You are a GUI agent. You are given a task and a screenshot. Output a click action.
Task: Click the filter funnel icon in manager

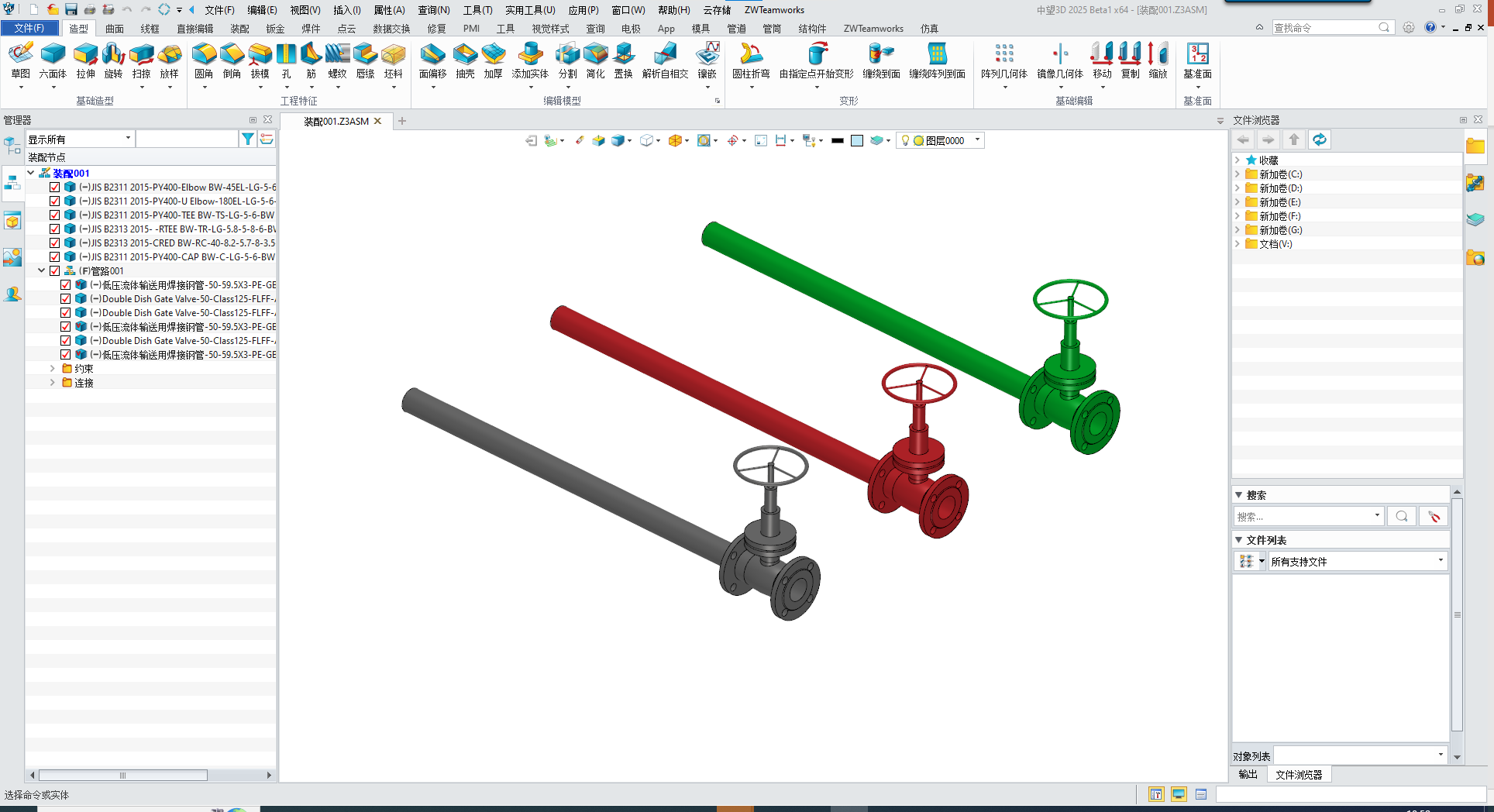click(247, 139)
